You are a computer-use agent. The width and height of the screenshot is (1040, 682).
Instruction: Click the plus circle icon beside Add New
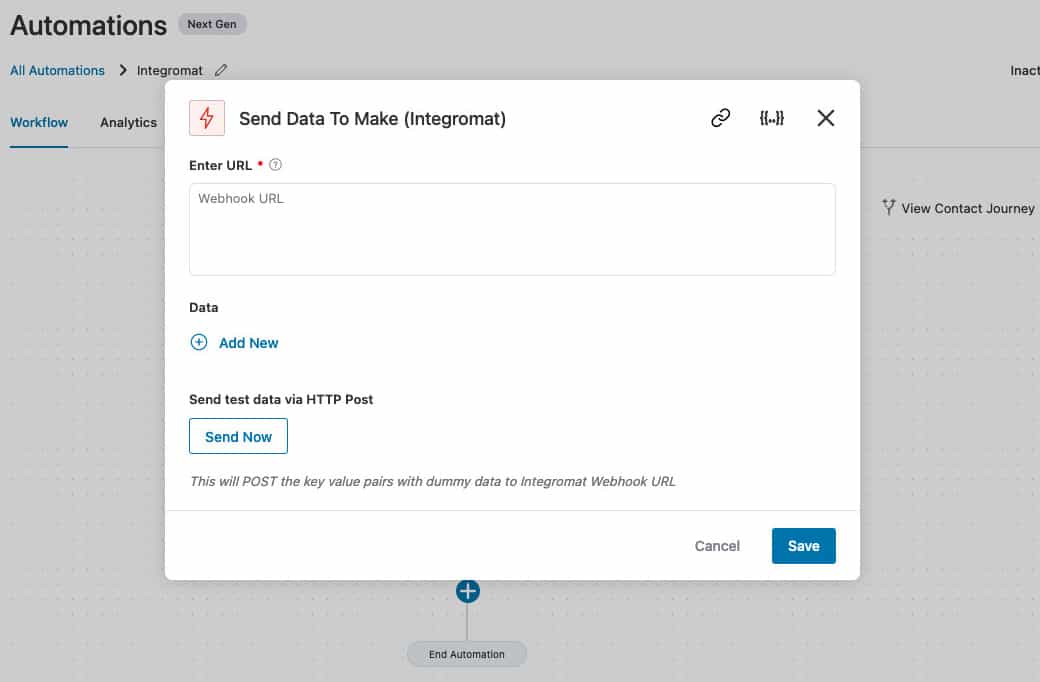199,342
